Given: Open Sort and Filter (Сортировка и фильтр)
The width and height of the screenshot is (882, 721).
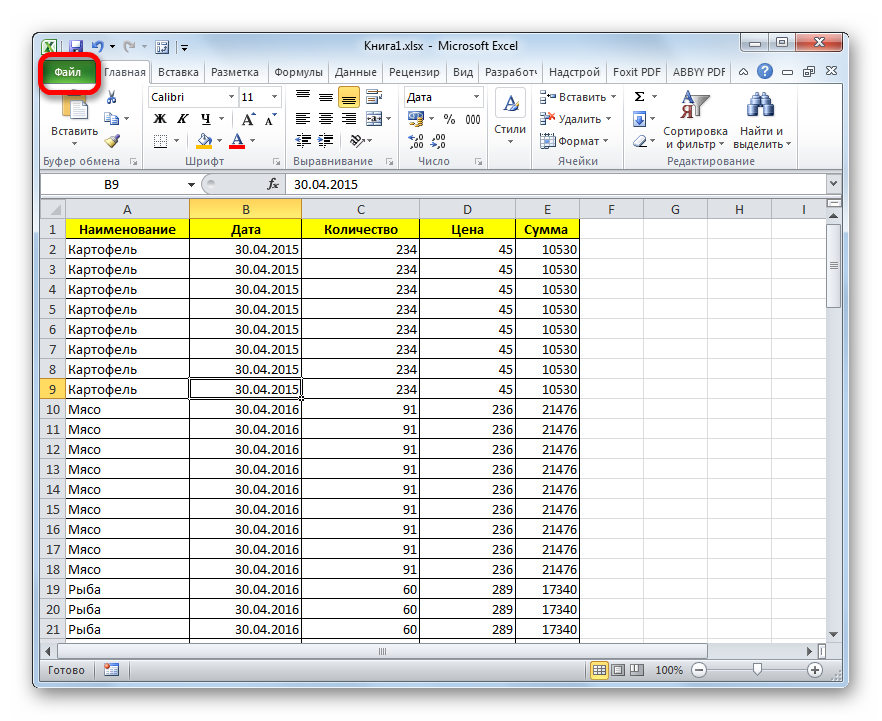Looking at the screenshot, I should click(695, 120).
